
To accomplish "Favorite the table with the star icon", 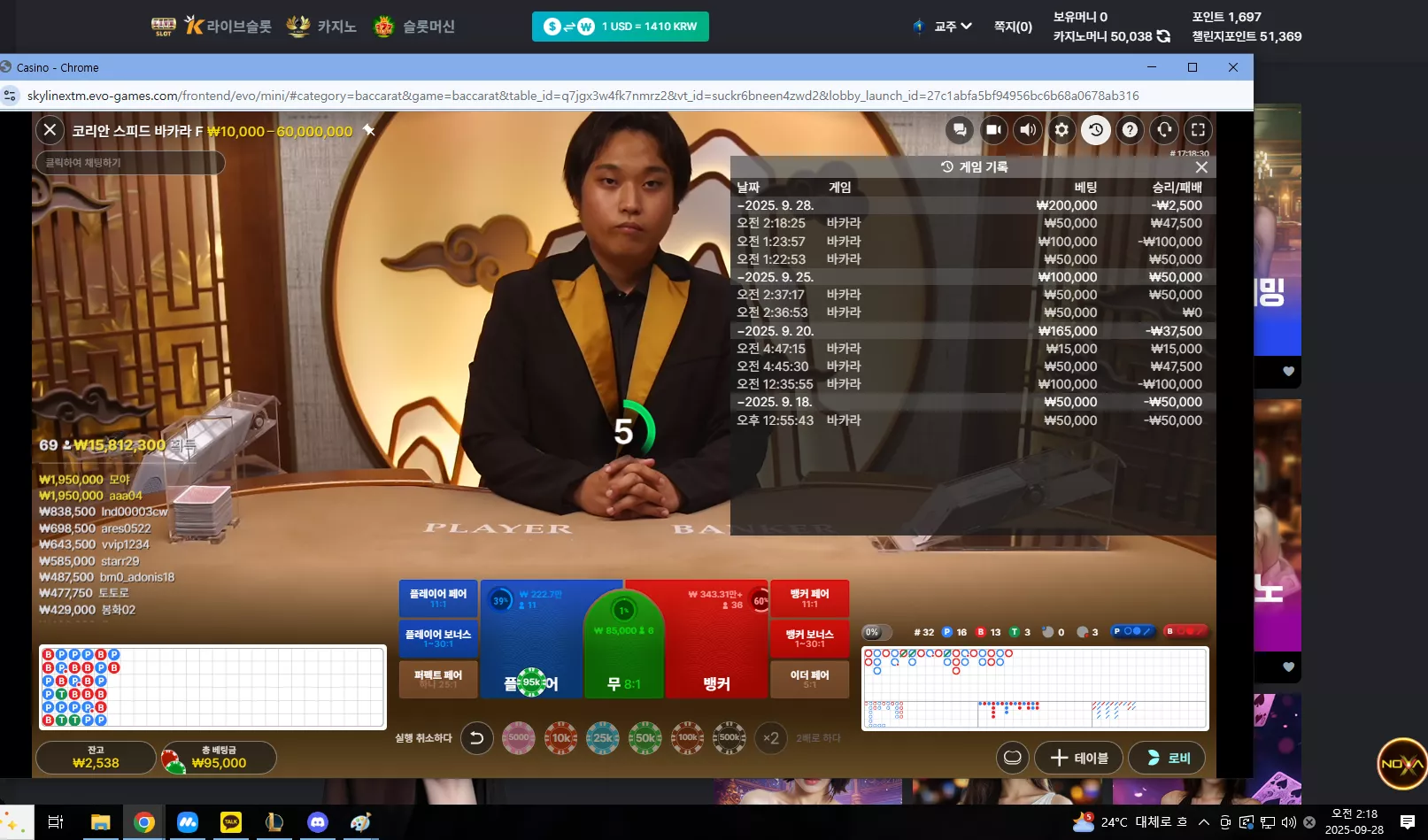I will (x=369, y=130).
